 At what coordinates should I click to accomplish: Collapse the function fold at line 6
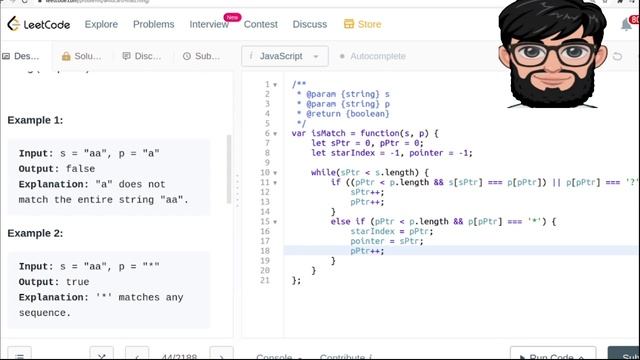[275, 134]
